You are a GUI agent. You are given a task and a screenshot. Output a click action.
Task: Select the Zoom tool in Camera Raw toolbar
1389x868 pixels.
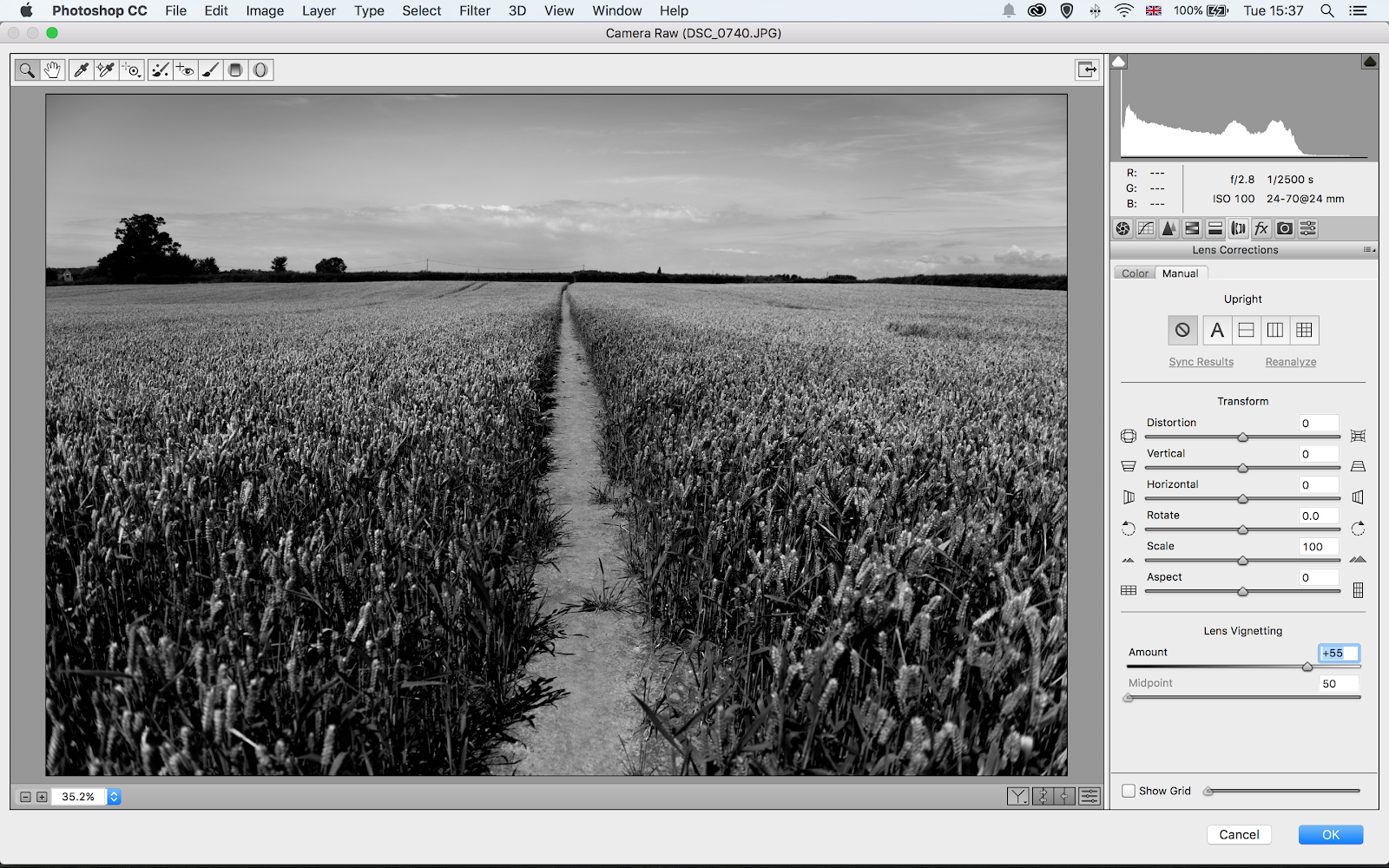pyautogui.click(x=27, y=70)
